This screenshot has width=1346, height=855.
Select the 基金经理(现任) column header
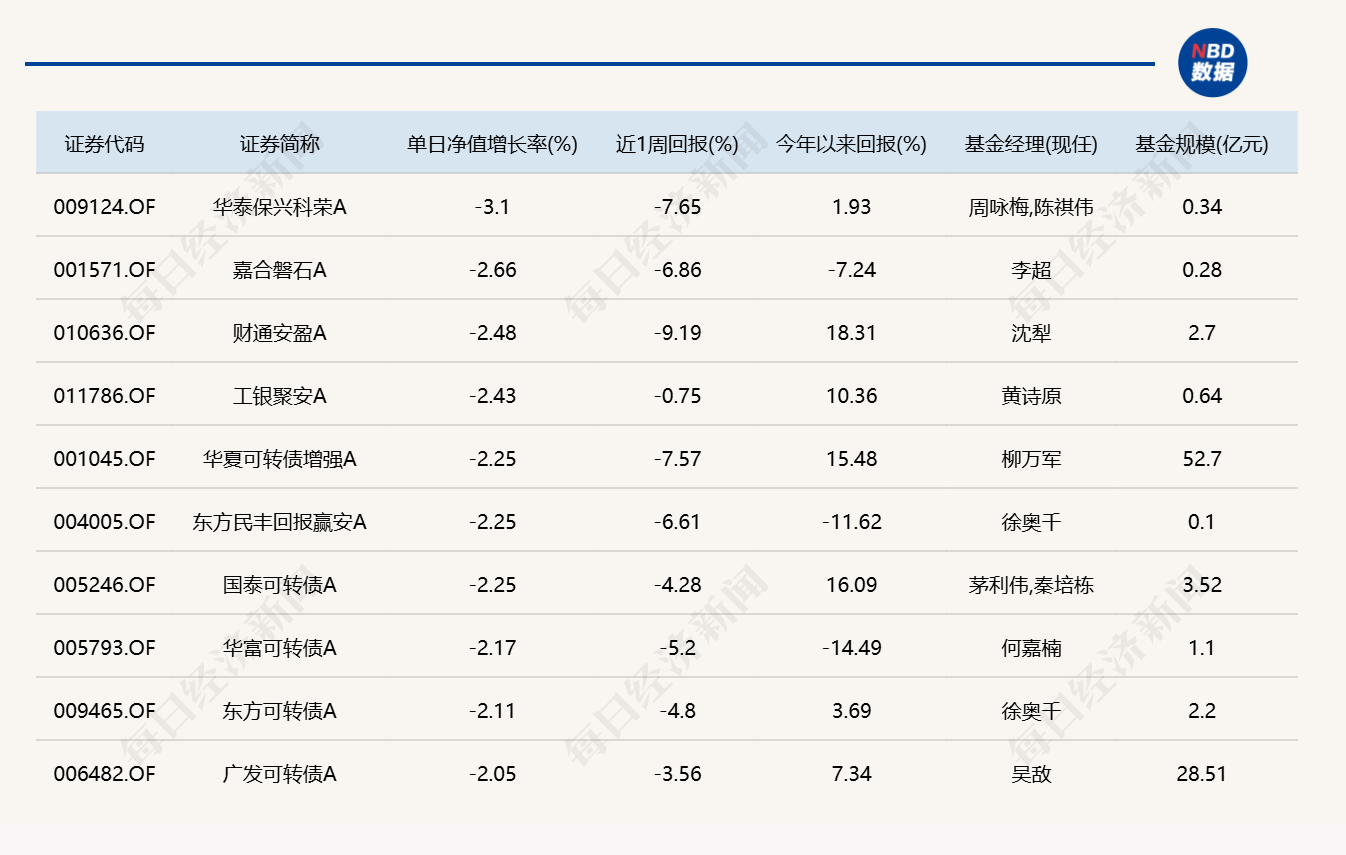click(1031, 144)
